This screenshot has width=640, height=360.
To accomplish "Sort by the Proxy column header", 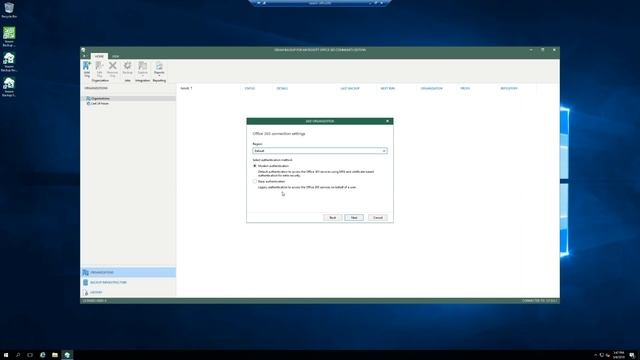I will pyautogui.click(x=465, y=88).
